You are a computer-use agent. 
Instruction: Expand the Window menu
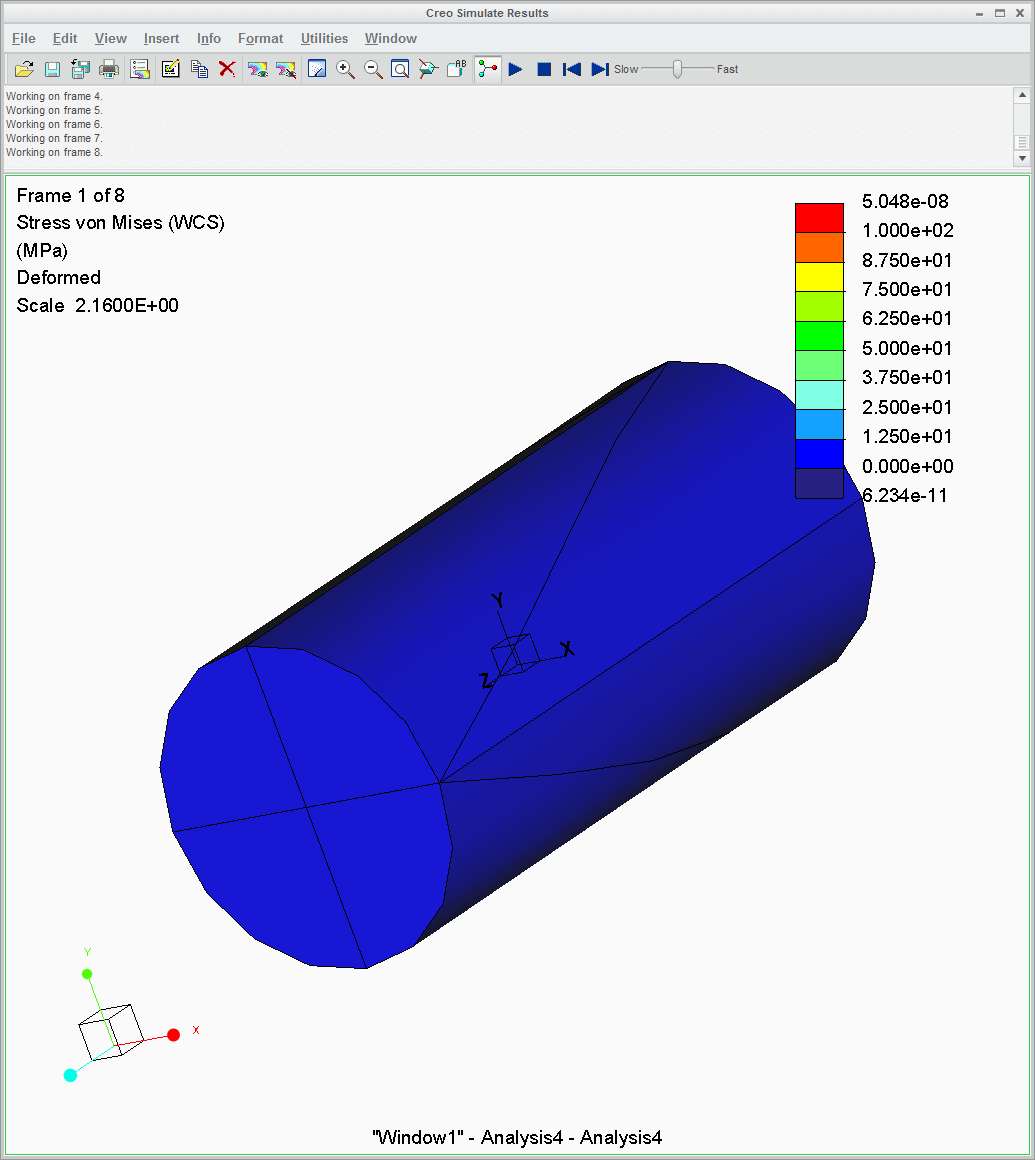(390, 38)
